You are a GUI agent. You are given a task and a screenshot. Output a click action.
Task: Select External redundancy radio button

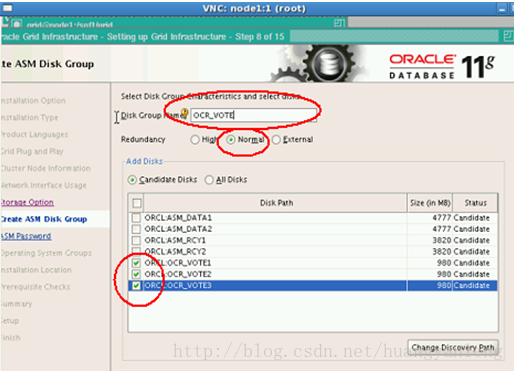[276, 140]
